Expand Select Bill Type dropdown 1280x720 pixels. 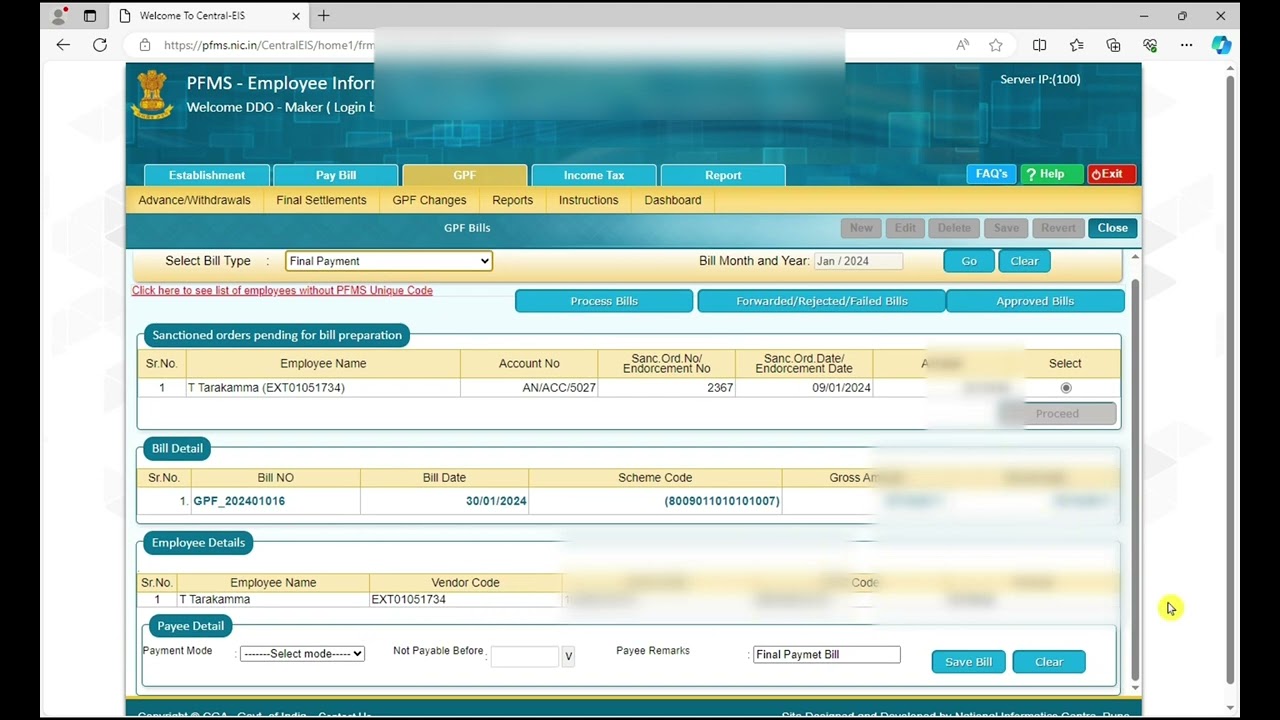(x=389, y=261)
